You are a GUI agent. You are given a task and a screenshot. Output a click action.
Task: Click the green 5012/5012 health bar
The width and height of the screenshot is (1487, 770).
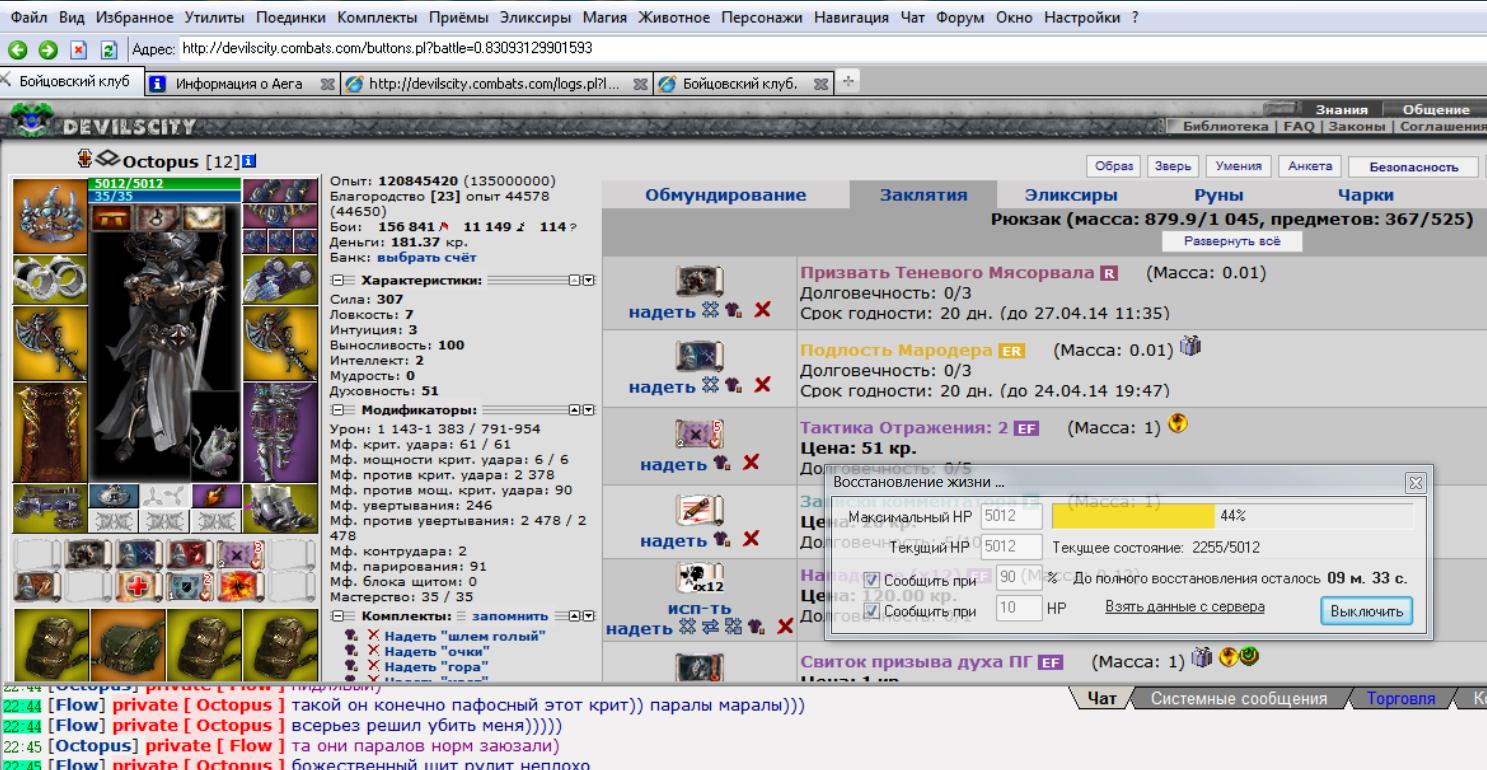click(x=166, y=184)
